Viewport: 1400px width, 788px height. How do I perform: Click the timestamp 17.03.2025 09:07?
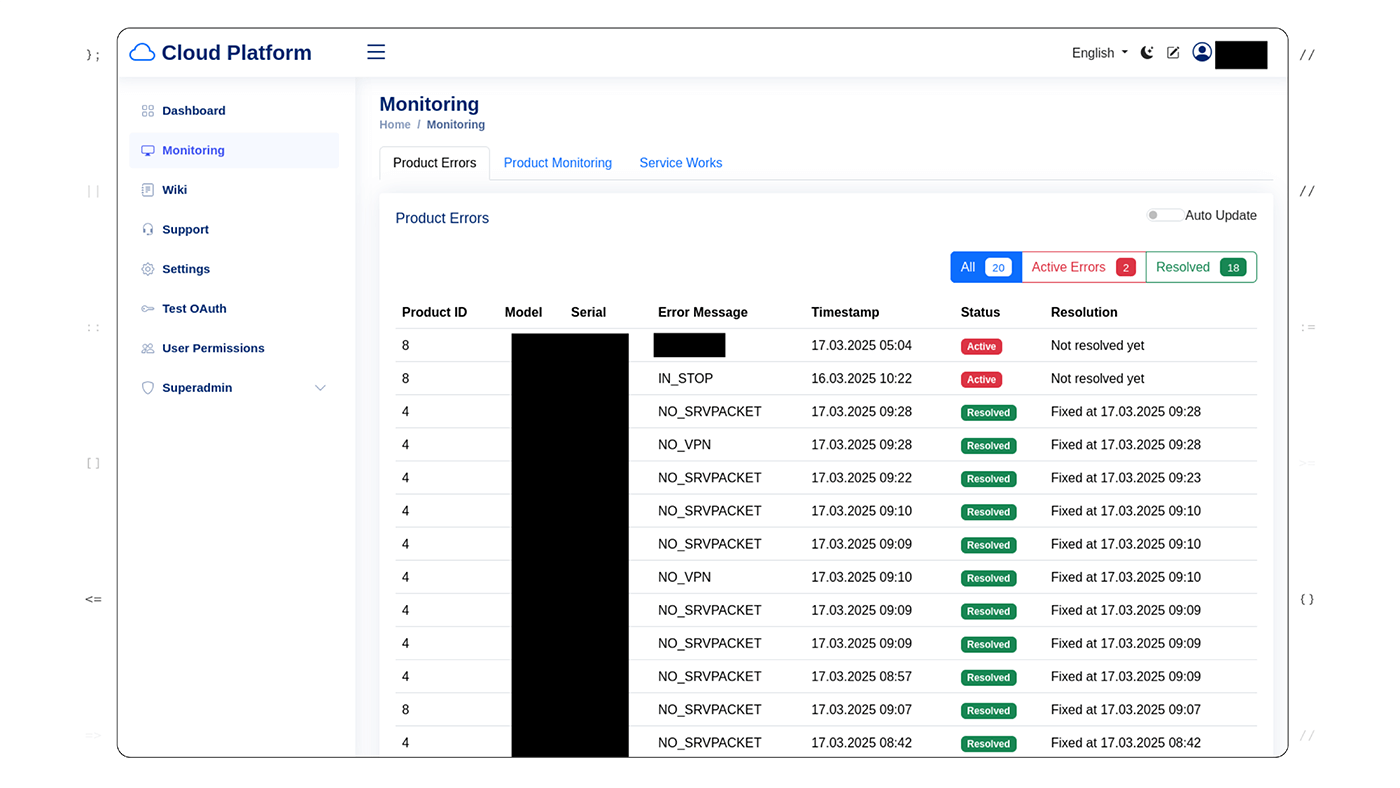click(861, 710)
